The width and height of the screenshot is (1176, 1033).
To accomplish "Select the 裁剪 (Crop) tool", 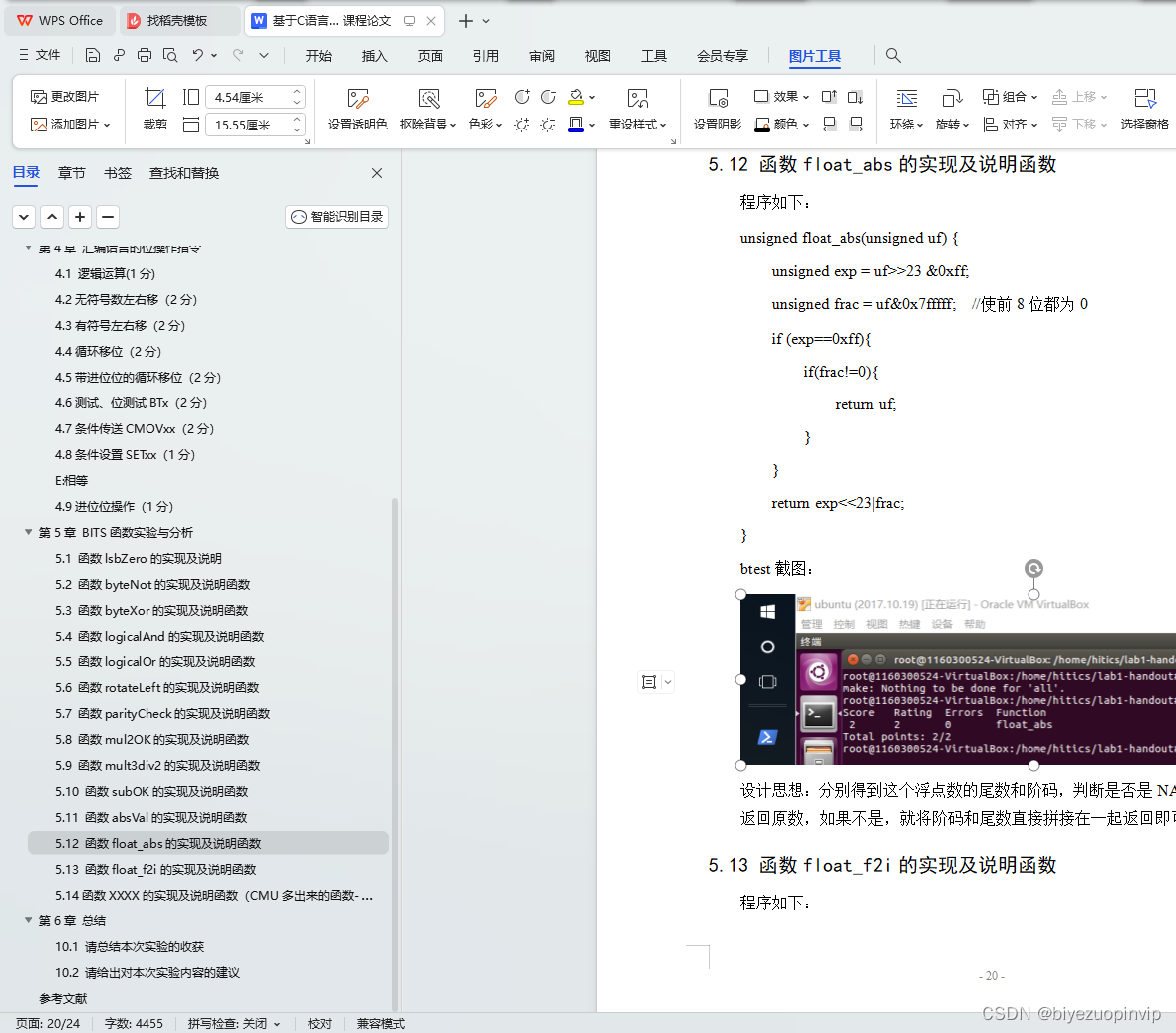I will (x=154, y=112).
